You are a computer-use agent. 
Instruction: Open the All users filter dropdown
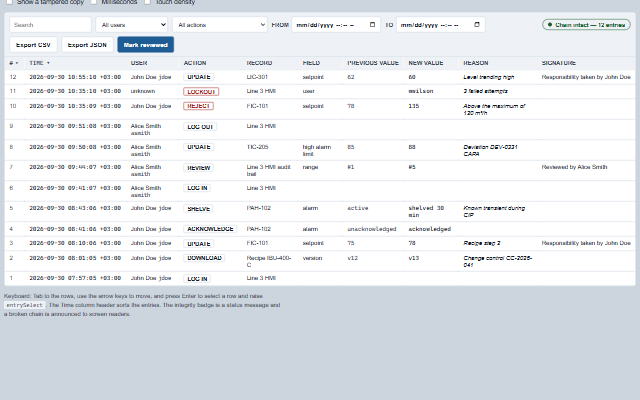132,24
